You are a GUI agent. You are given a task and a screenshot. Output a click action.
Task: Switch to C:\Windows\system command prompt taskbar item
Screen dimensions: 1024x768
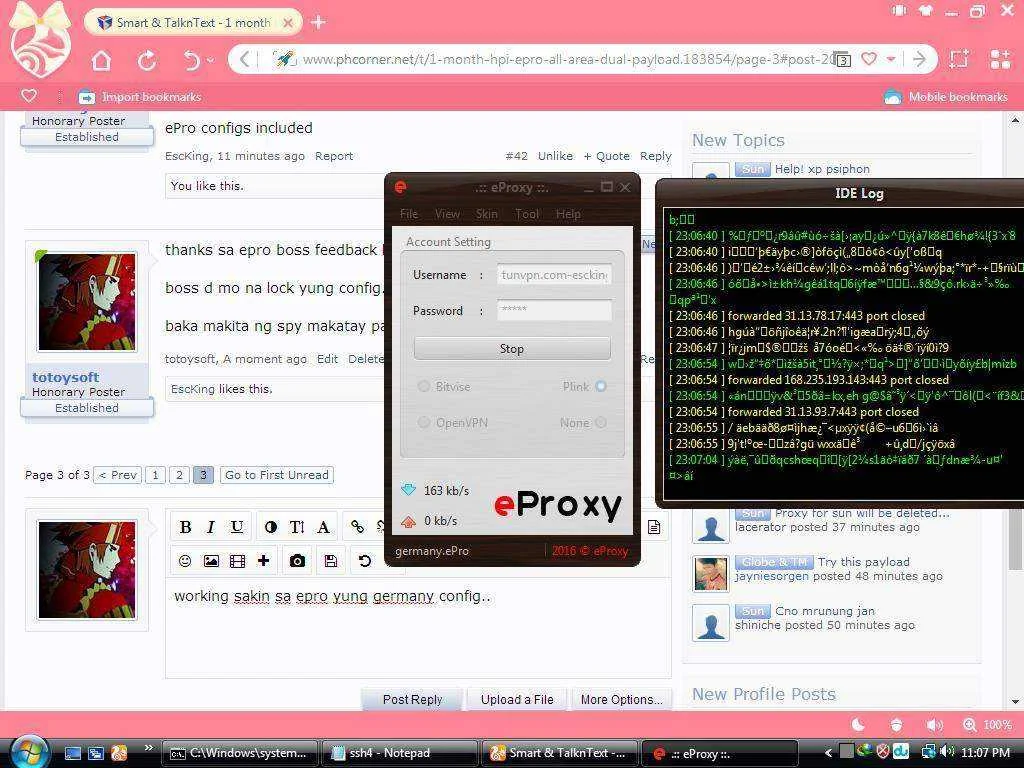point(240,753)
